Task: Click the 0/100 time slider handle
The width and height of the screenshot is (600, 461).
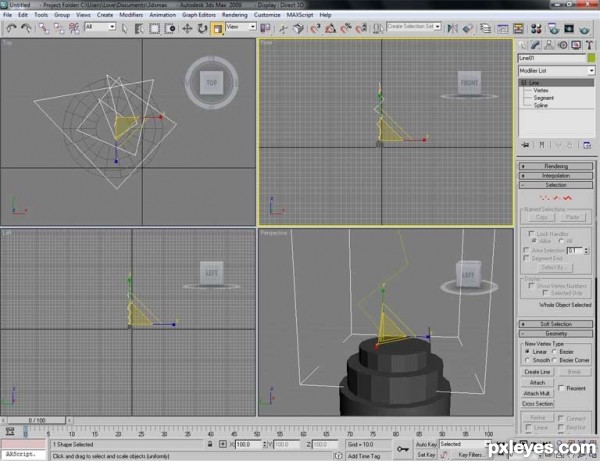Action: click(x=37, y=420)
